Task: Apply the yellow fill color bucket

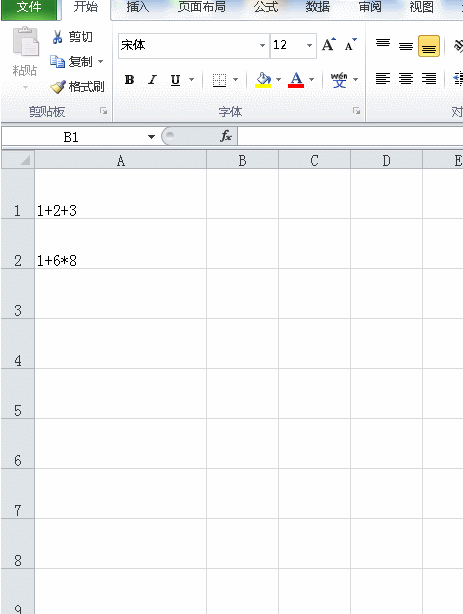Action: [263, 79]
